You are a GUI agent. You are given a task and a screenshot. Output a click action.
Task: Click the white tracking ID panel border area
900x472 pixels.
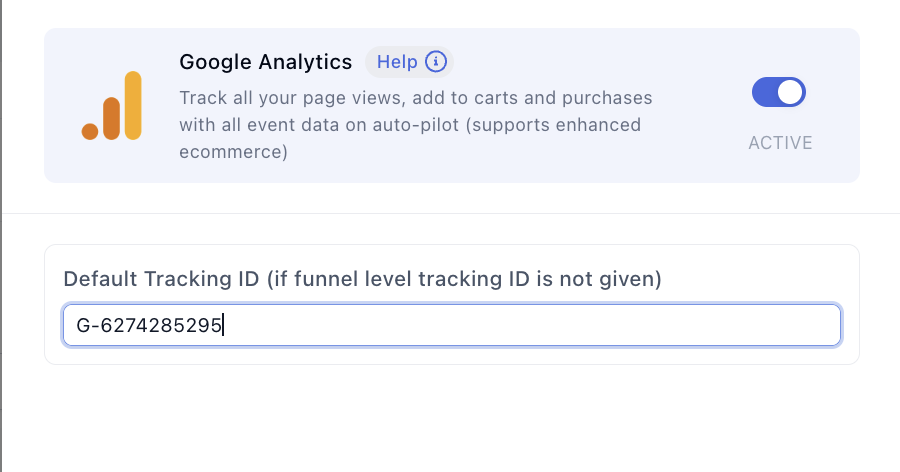452,355
